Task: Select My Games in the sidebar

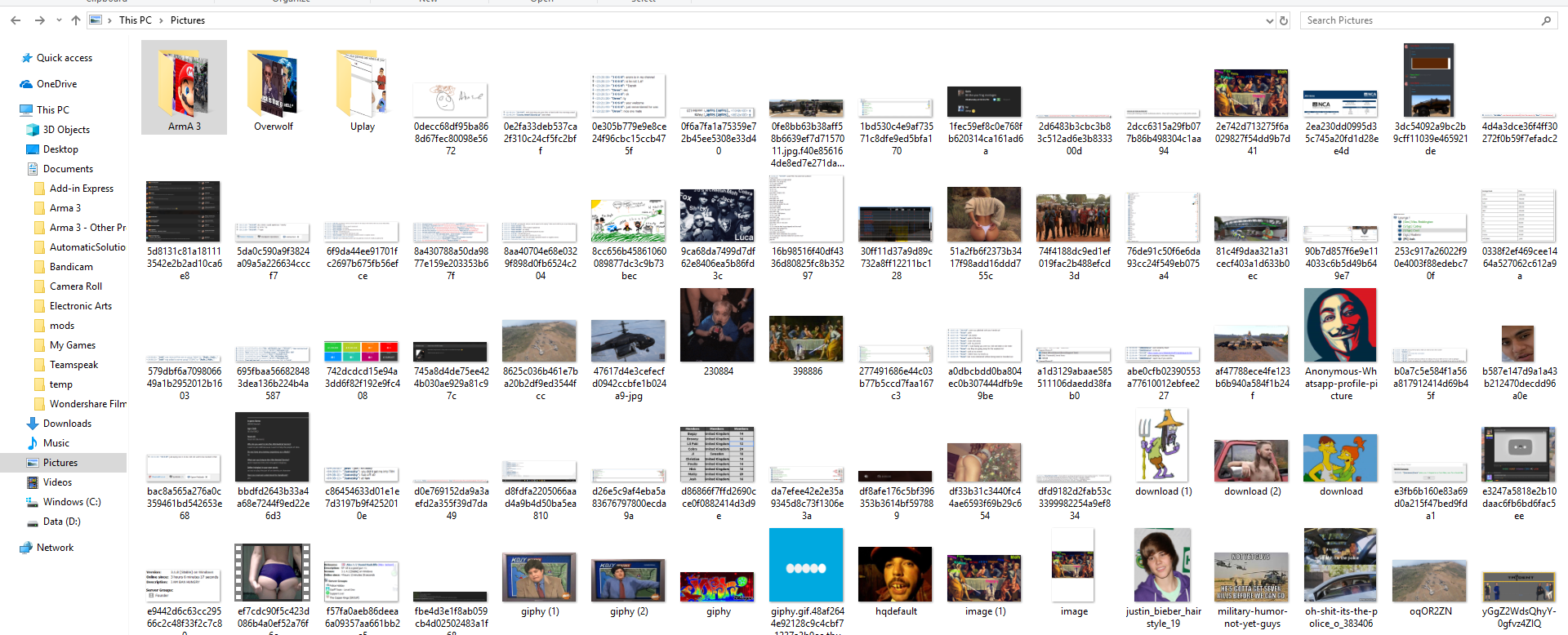Action: coord(73,345)
